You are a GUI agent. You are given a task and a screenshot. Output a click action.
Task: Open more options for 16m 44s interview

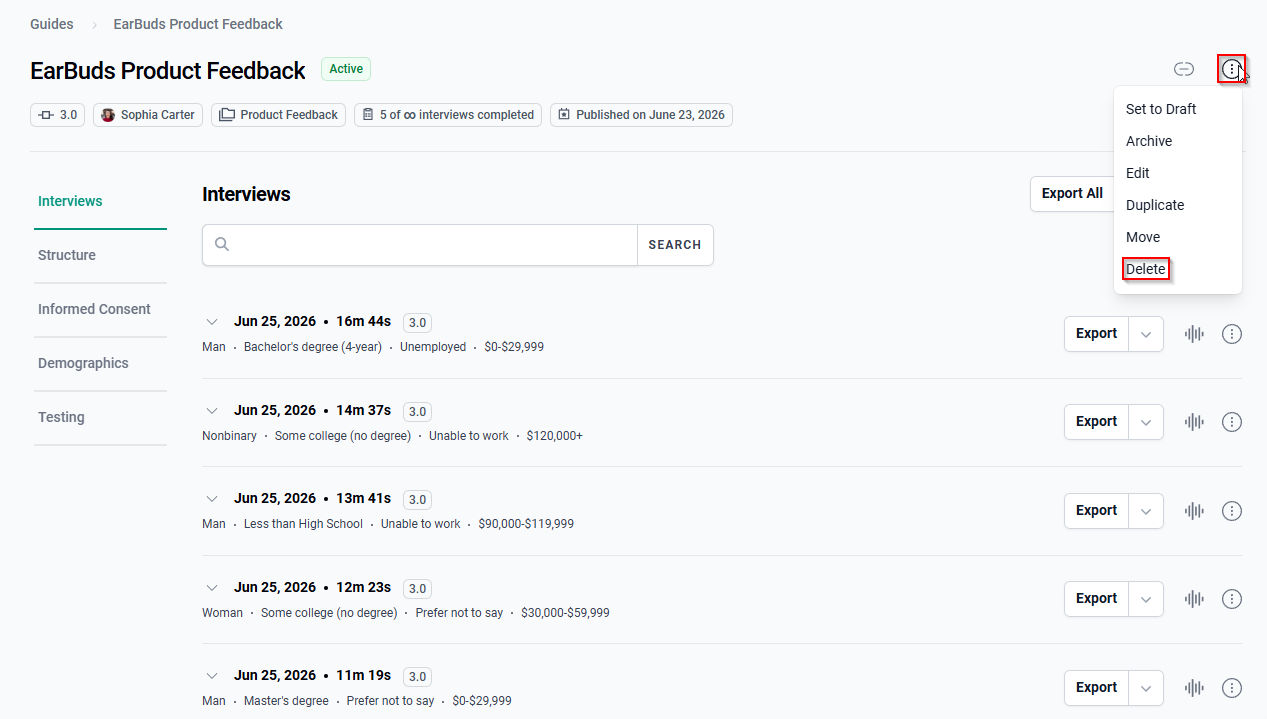tap(1232, 334)
